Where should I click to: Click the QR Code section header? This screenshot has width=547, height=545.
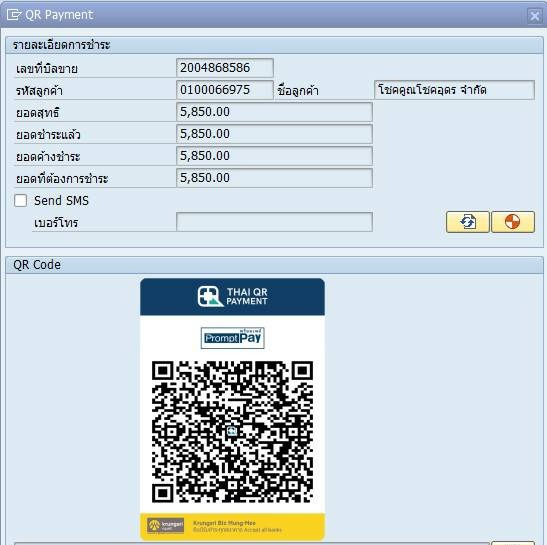pyautogui.click(x=274, y=265)
